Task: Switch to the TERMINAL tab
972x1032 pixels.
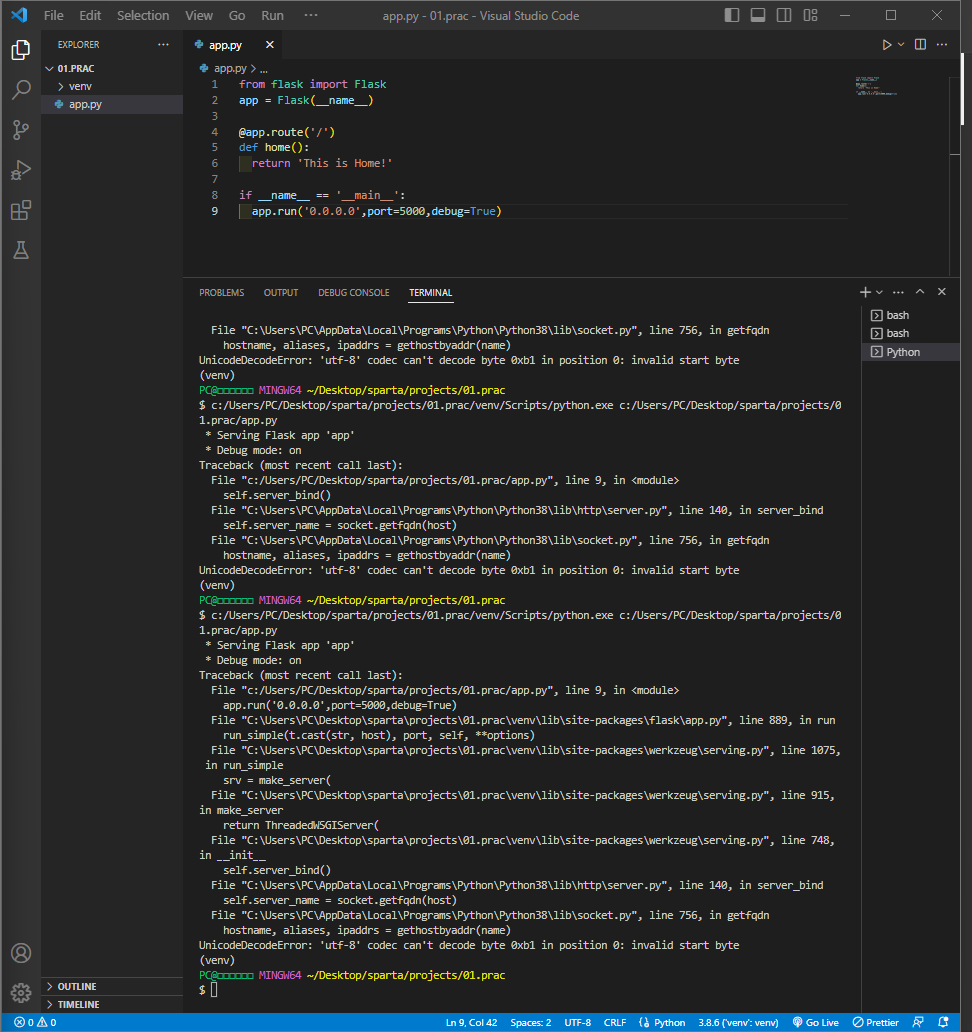Action: [430, 293]
